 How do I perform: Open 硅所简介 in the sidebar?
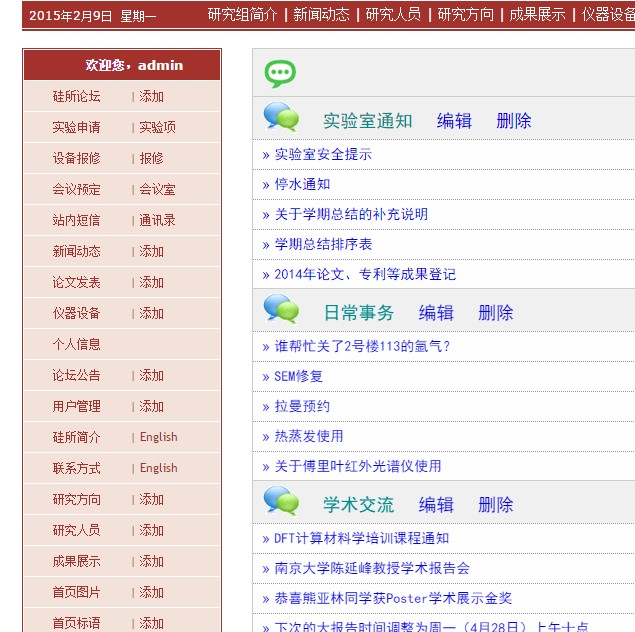(x=77, y=437)
